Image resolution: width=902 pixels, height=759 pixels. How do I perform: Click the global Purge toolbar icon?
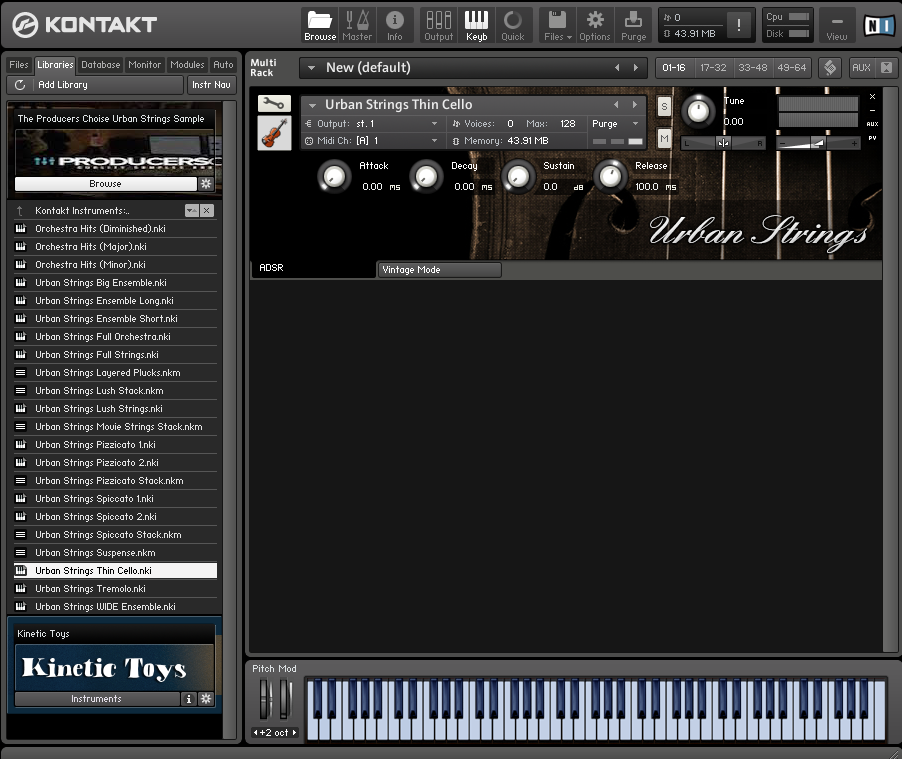tap(633, 26)
